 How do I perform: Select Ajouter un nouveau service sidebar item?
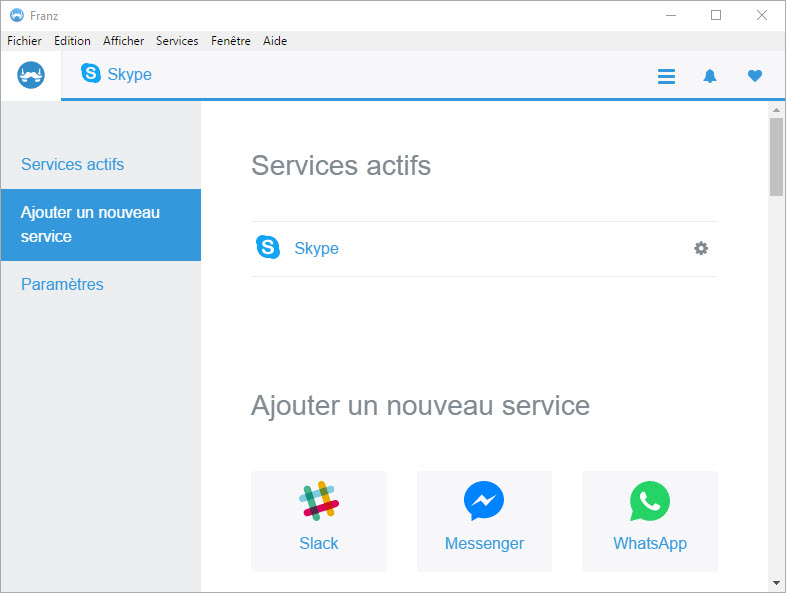pos(101,225)
